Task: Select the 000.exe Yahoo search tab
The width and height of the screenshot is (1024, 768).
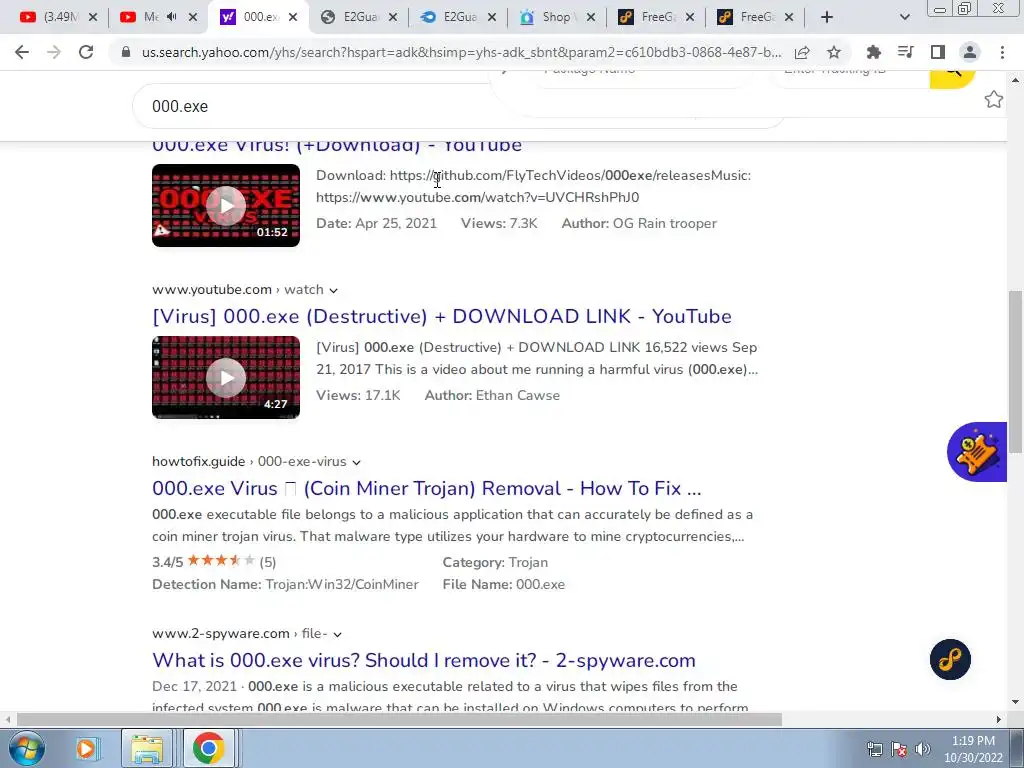Action: [x=259, y=17]
